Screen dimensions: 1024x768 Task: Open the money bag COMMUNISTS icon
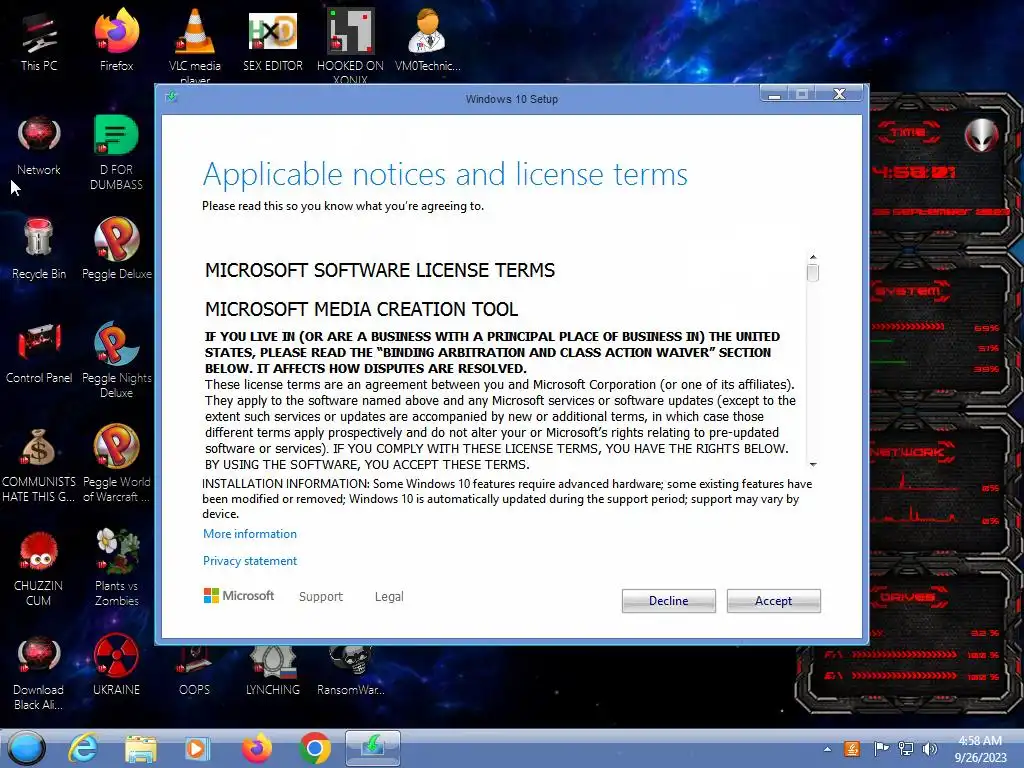click(39, 465)
